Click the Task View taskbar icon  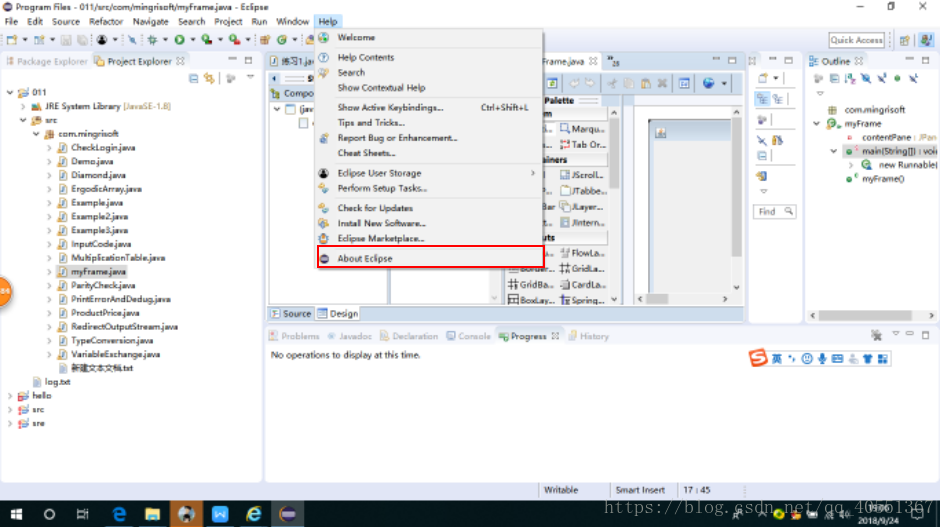(x=83, y=514)
